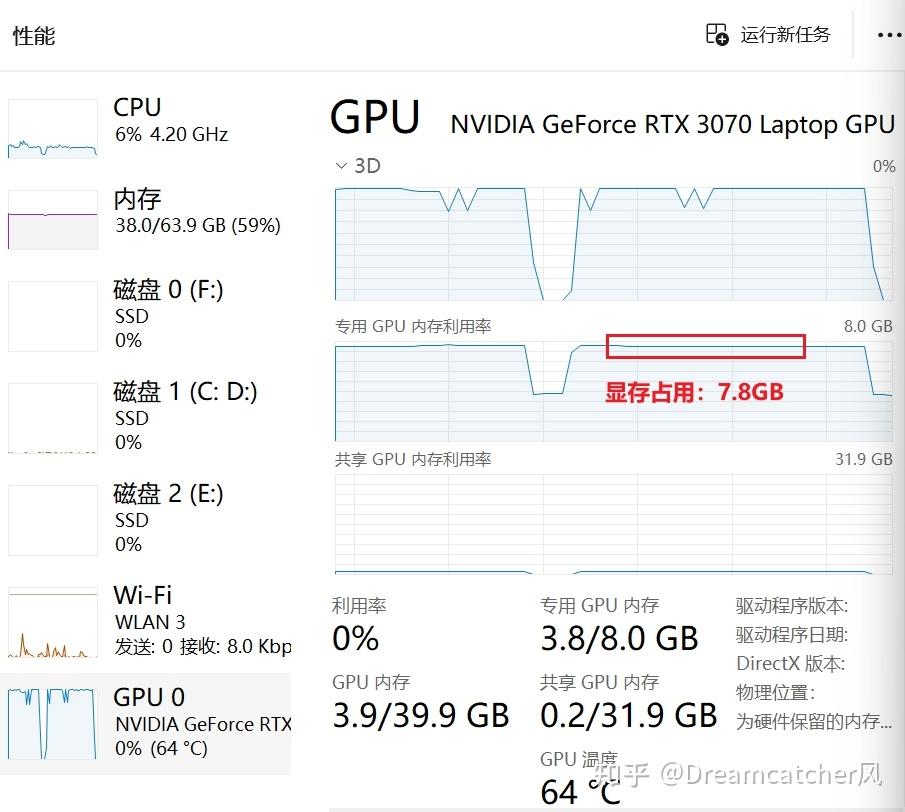This screenshot has height=812, width=905.
Task: Click the Run new task icon
Action: [x=717, y=35]
